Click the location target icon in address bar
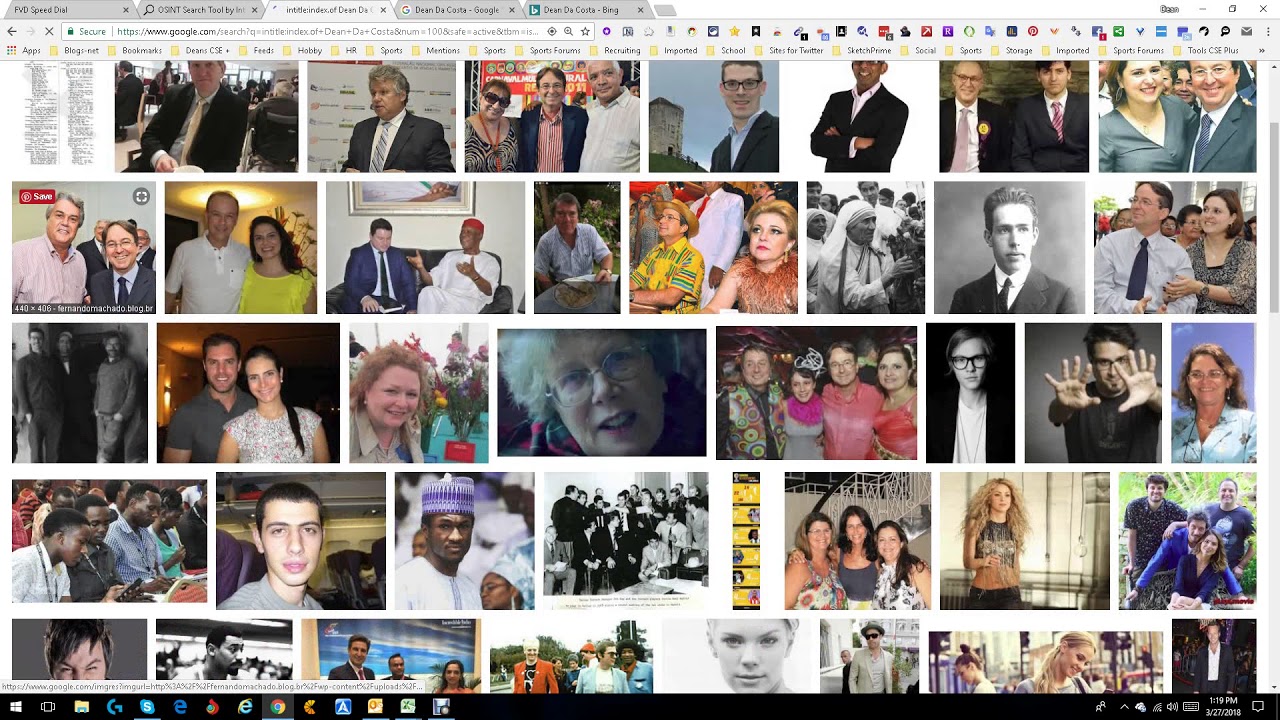 point(552,32)
